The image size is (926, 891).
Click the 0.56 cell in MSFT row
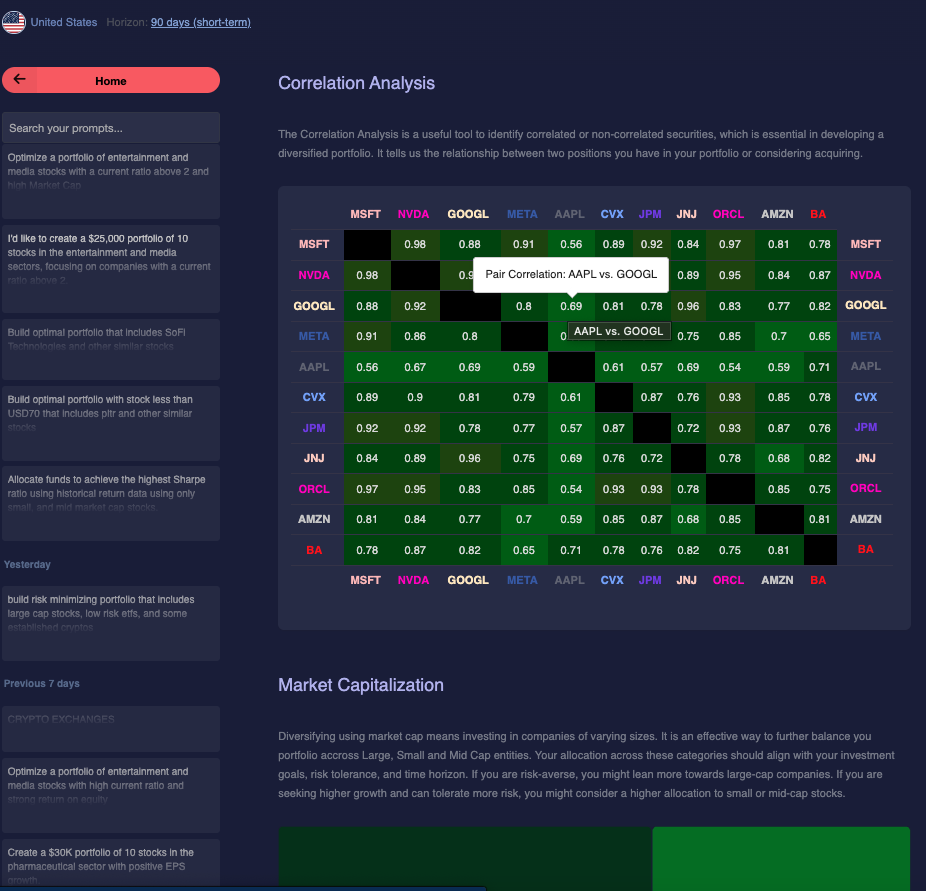[571, 244]
